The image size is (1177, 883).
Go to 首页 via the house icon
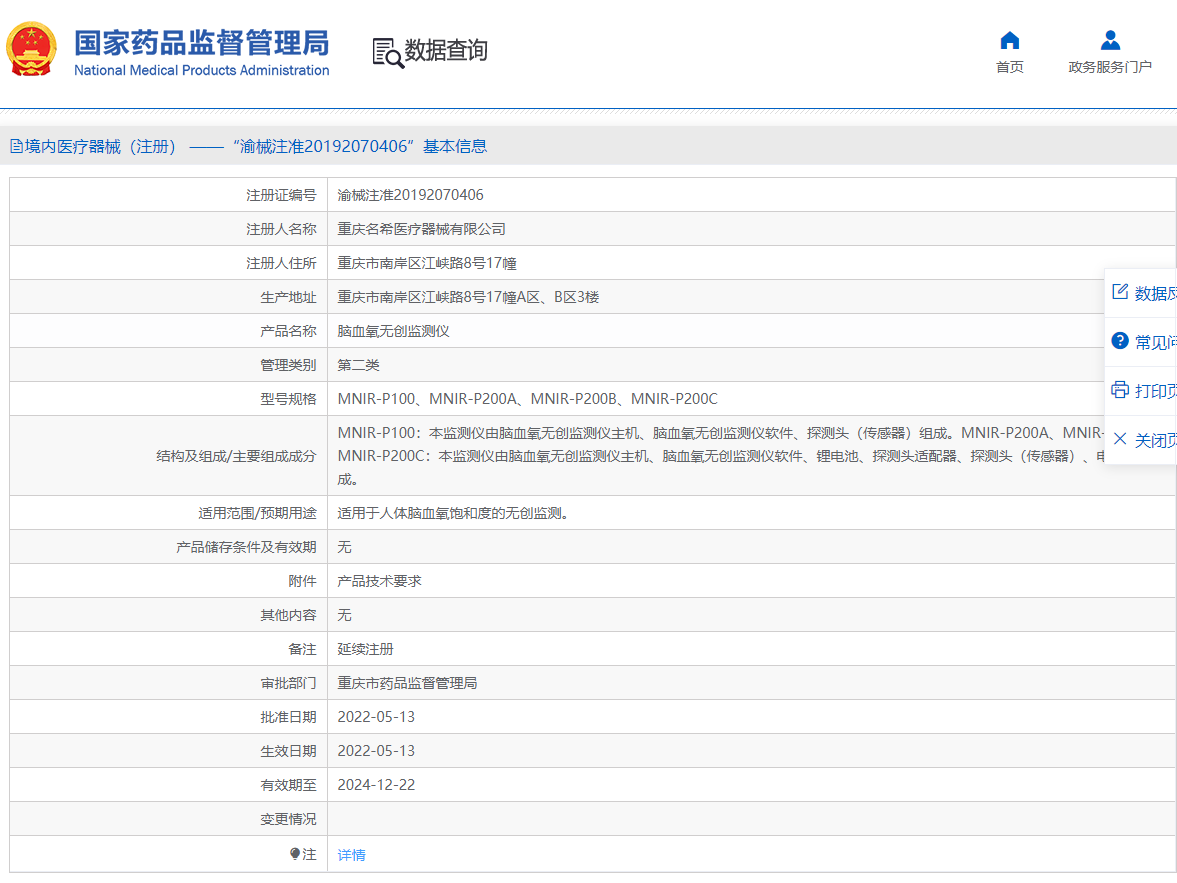tap(1010, 40)
